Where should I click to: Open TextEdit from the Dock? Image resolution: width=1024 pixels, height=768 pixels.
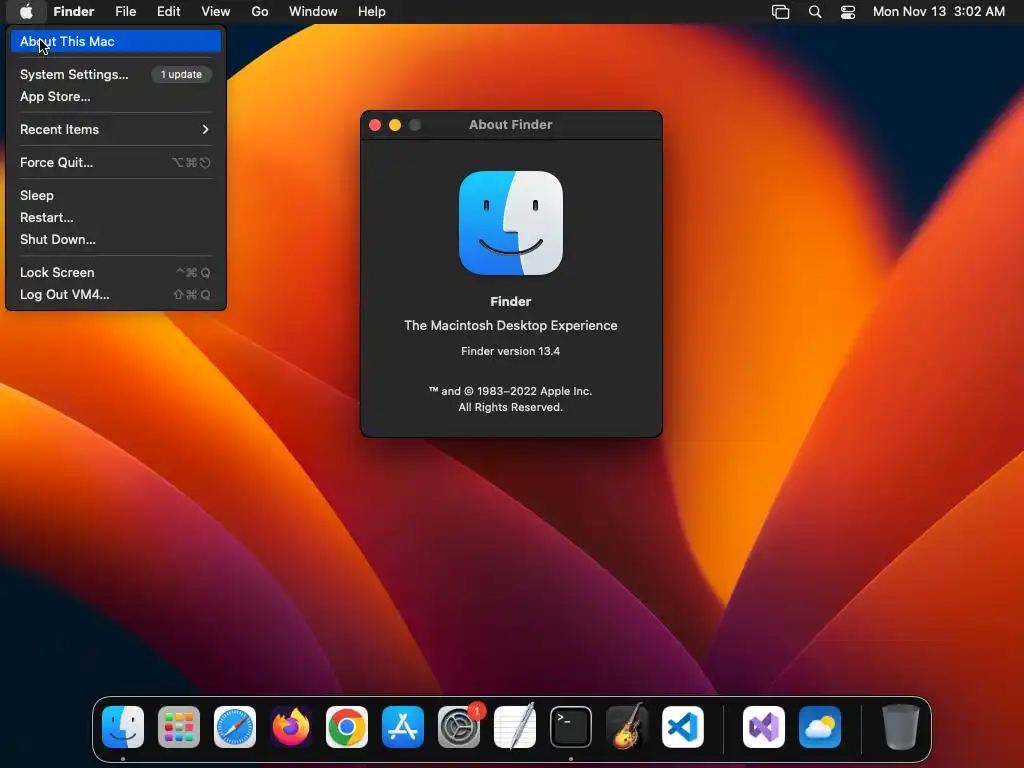(x=515, y=727)
